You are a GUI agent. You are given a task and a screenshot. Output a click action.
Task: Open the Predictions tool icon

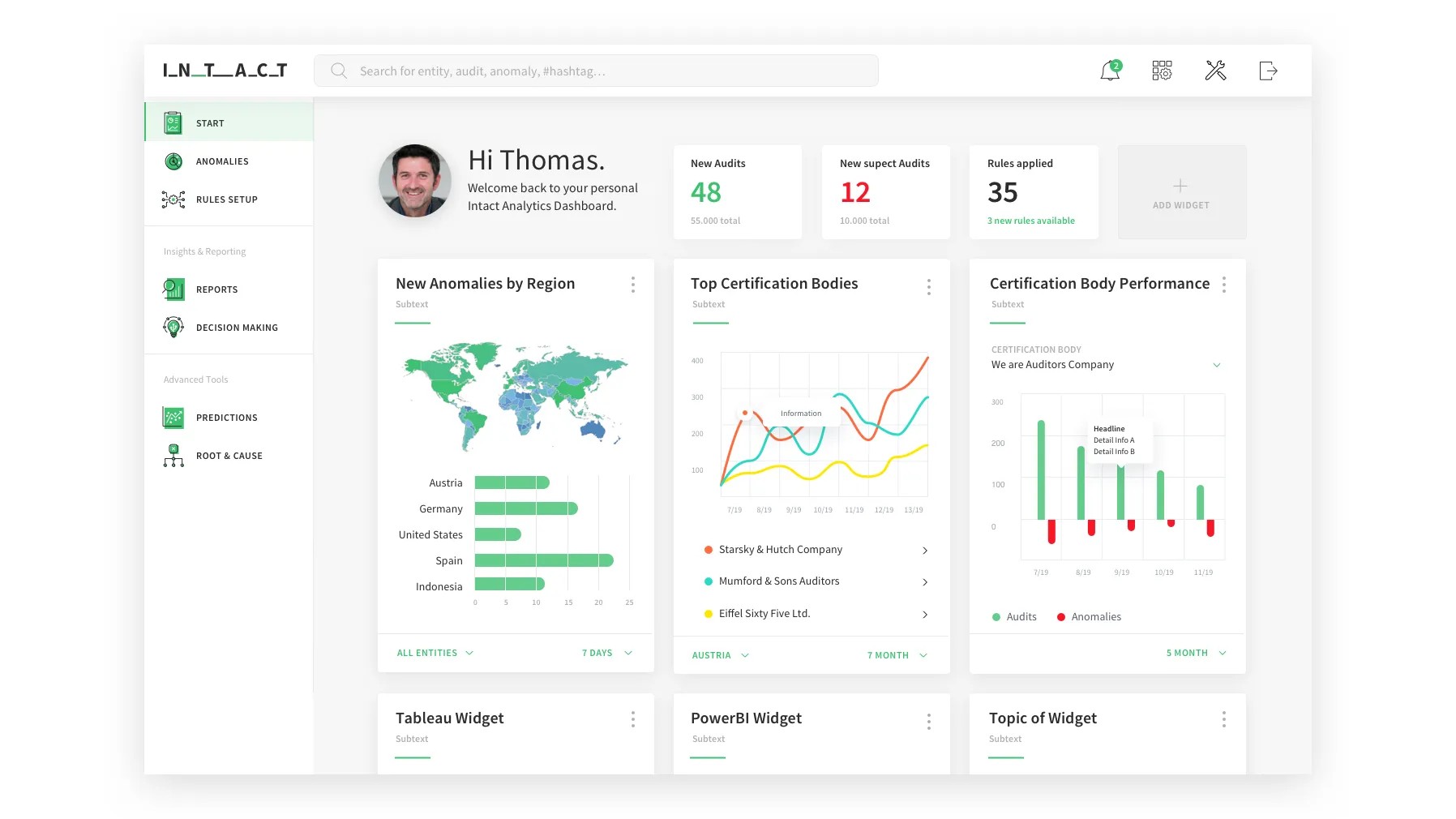click(x=173, y=417)
